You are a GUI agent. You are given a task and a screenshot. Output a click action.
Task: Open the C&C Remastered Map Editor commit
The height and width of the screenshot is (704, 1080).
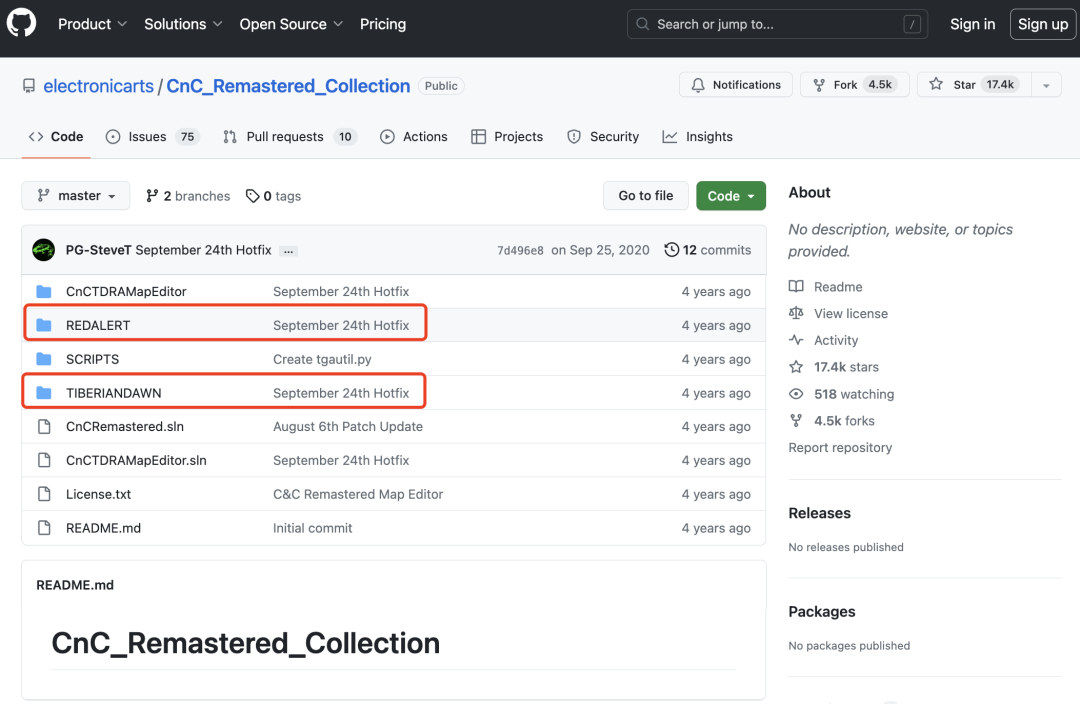(358, 494)
